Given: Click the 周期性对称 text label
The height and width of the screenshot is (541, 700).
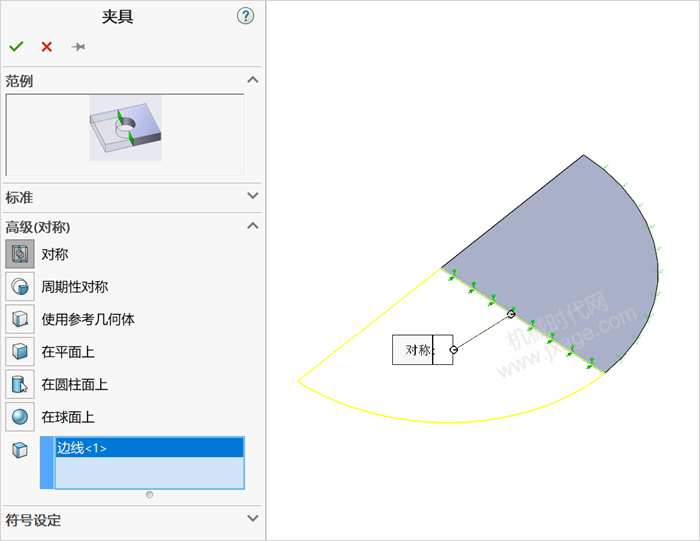Looking at the screenshot, I should [x=75, y=287].
